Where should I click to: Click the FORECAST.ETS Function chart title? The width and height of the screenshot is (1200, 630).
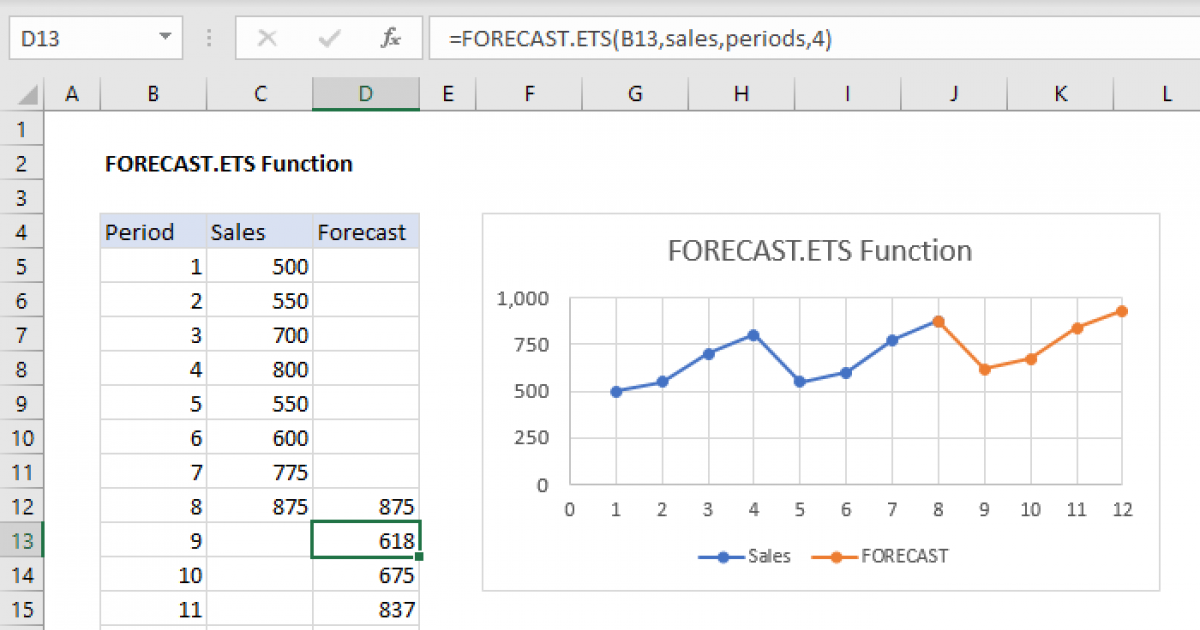tap(820, 251)
